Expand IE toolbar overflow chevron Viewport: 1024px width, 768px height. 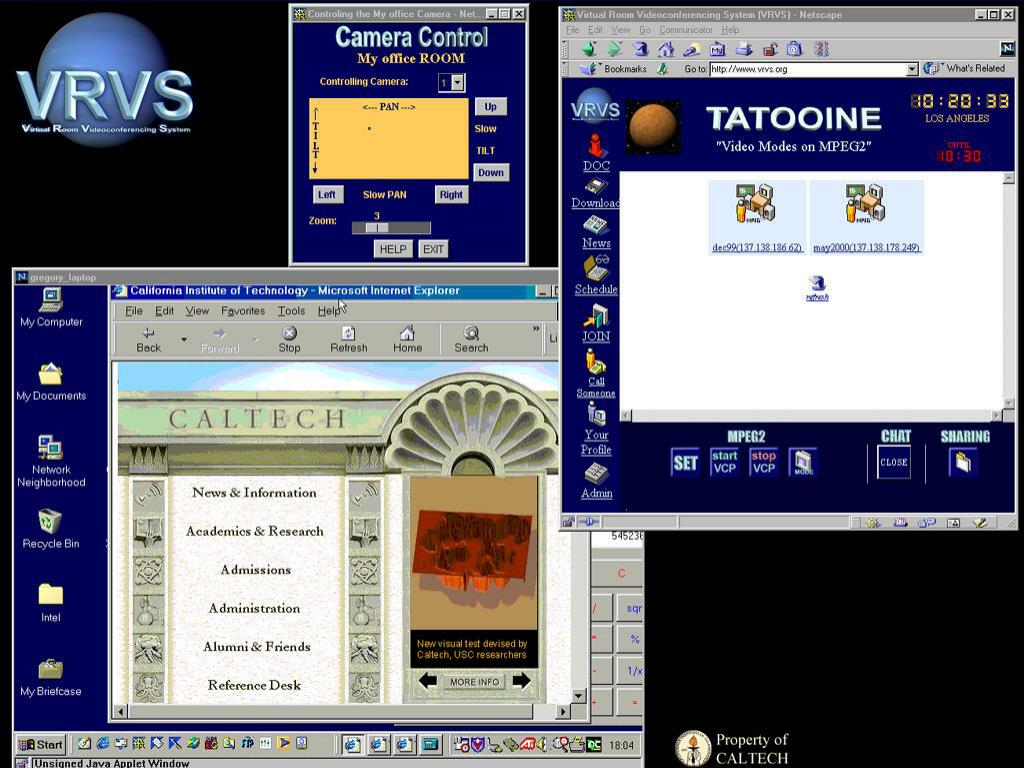536,328
